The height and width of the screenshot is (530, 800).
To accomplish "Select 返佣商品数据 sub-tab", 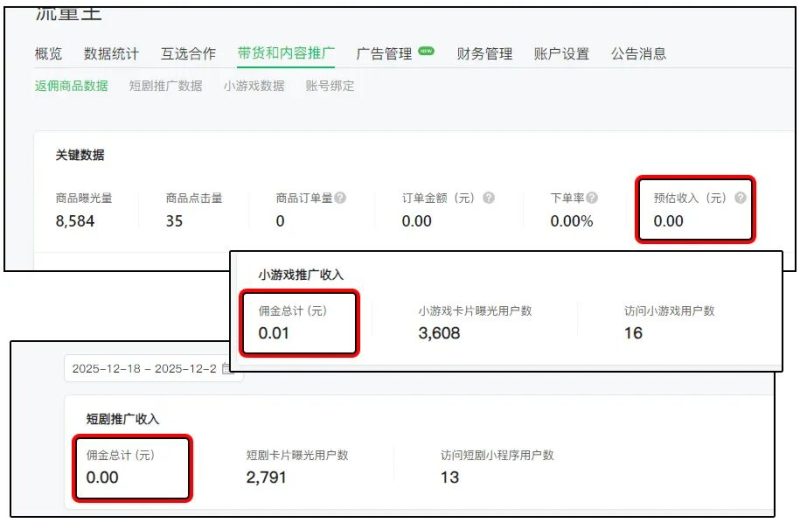I will [71, 86].
